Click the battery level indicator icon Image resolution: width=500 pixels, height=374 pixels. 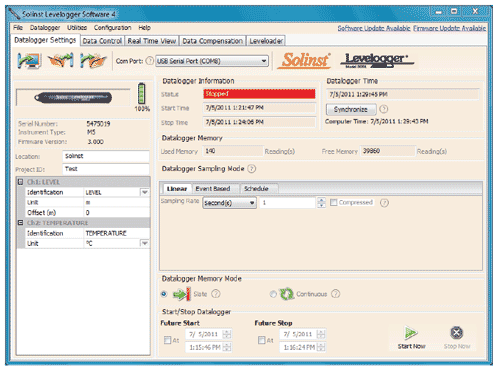point(142,94)
